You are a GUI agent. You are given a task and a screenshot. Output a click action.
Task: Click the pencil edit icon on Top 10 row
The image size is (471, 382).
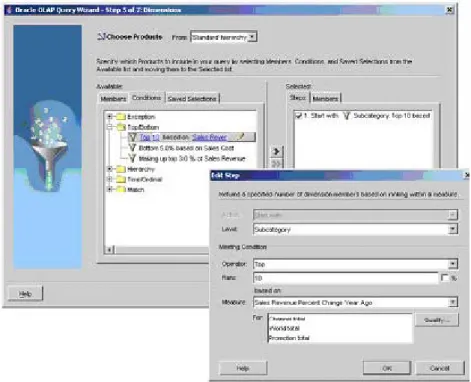241,137
